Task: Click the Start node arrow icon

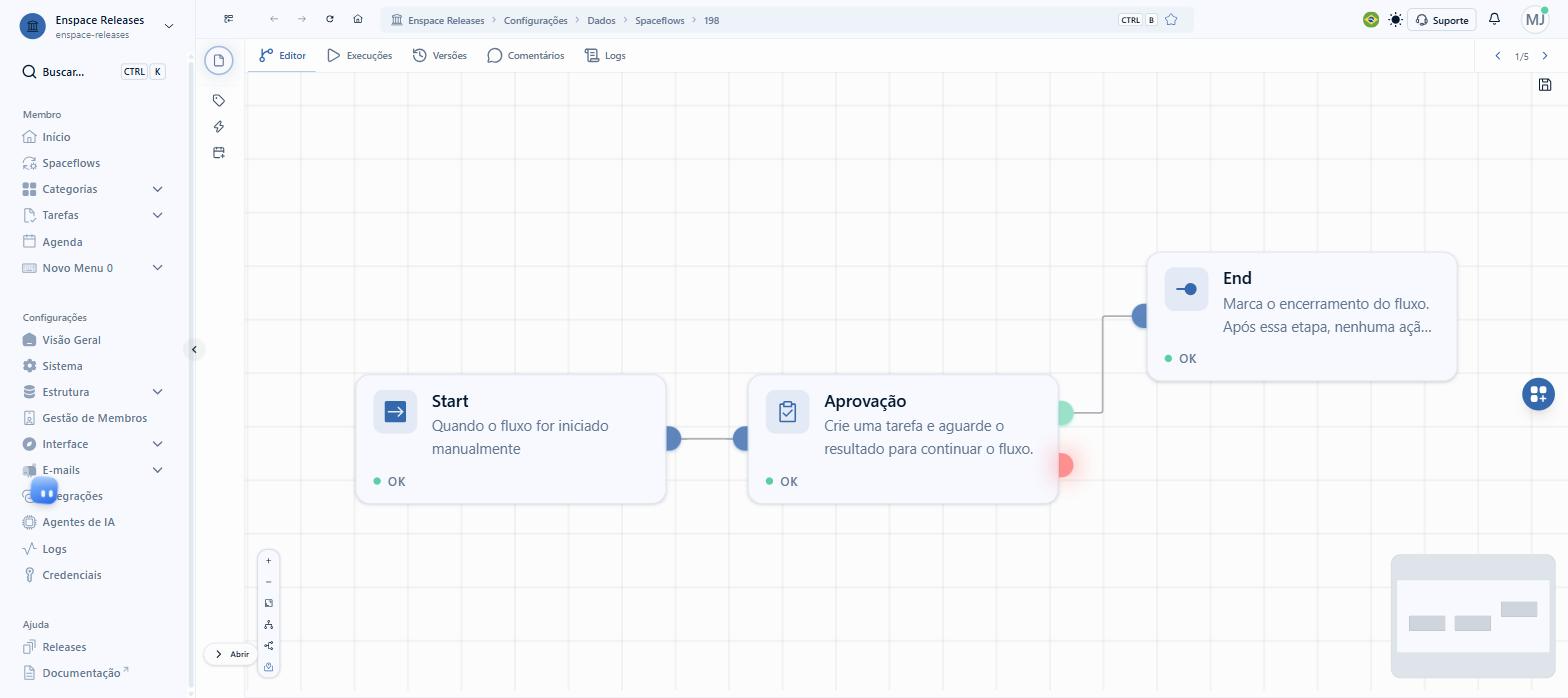Action: pyautogui.click(x=395, y=411)
